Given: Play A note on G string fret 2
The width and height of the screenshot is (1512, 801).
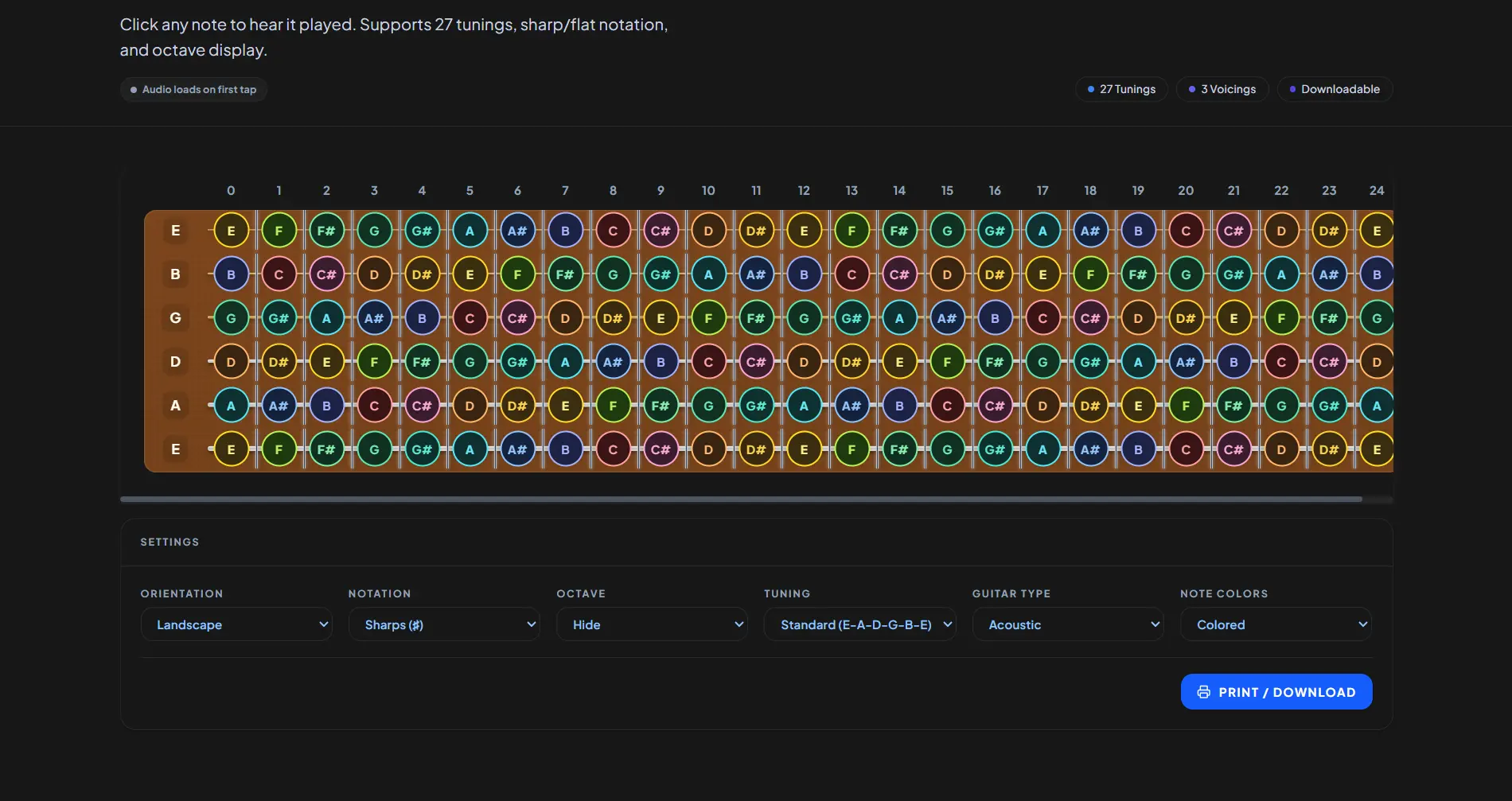Looking at the screenshot, I should tap(326, 318).
